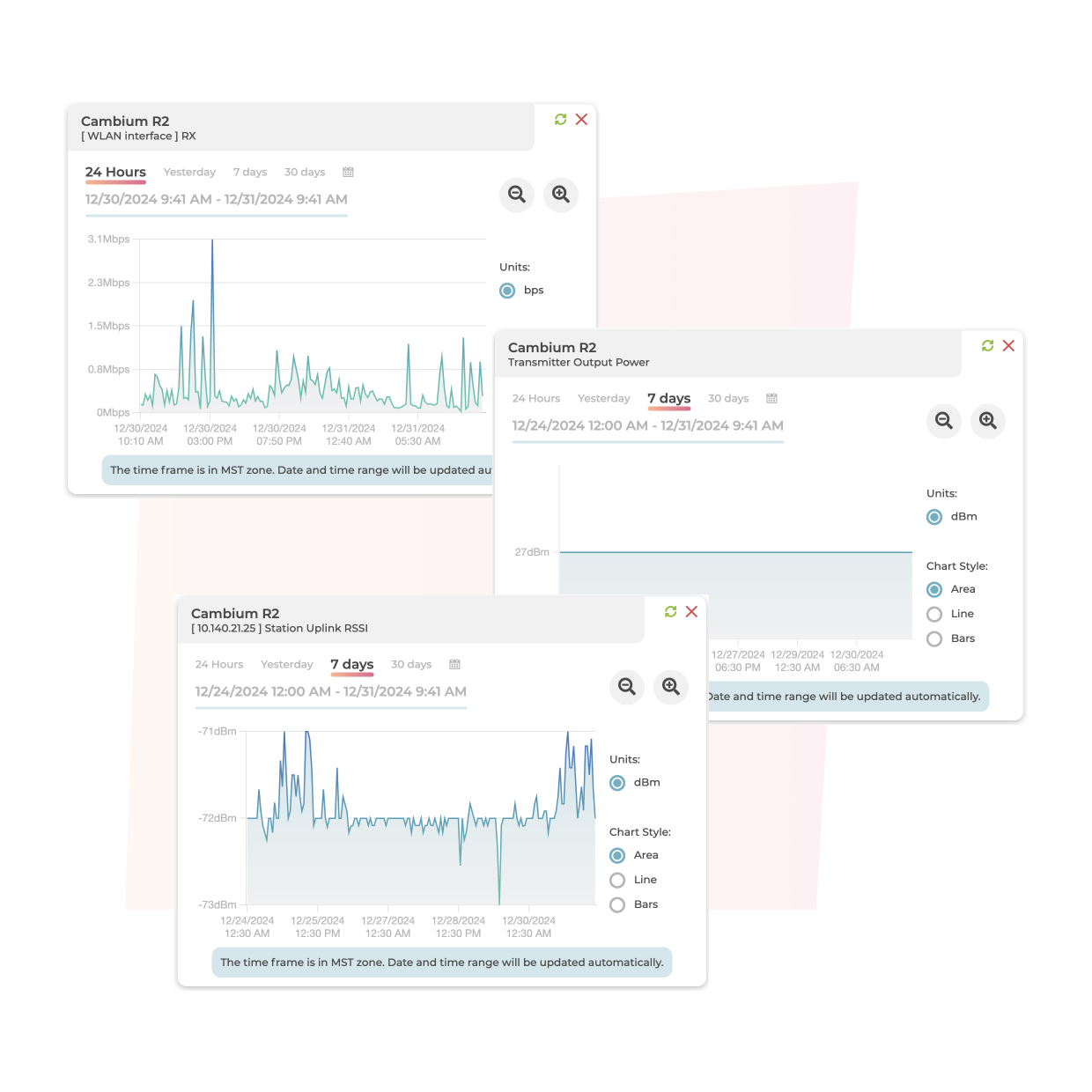Zoom out on Station Uplink RSSI chart
The width and height of the screenshot is (1092, 1092).
627,687
